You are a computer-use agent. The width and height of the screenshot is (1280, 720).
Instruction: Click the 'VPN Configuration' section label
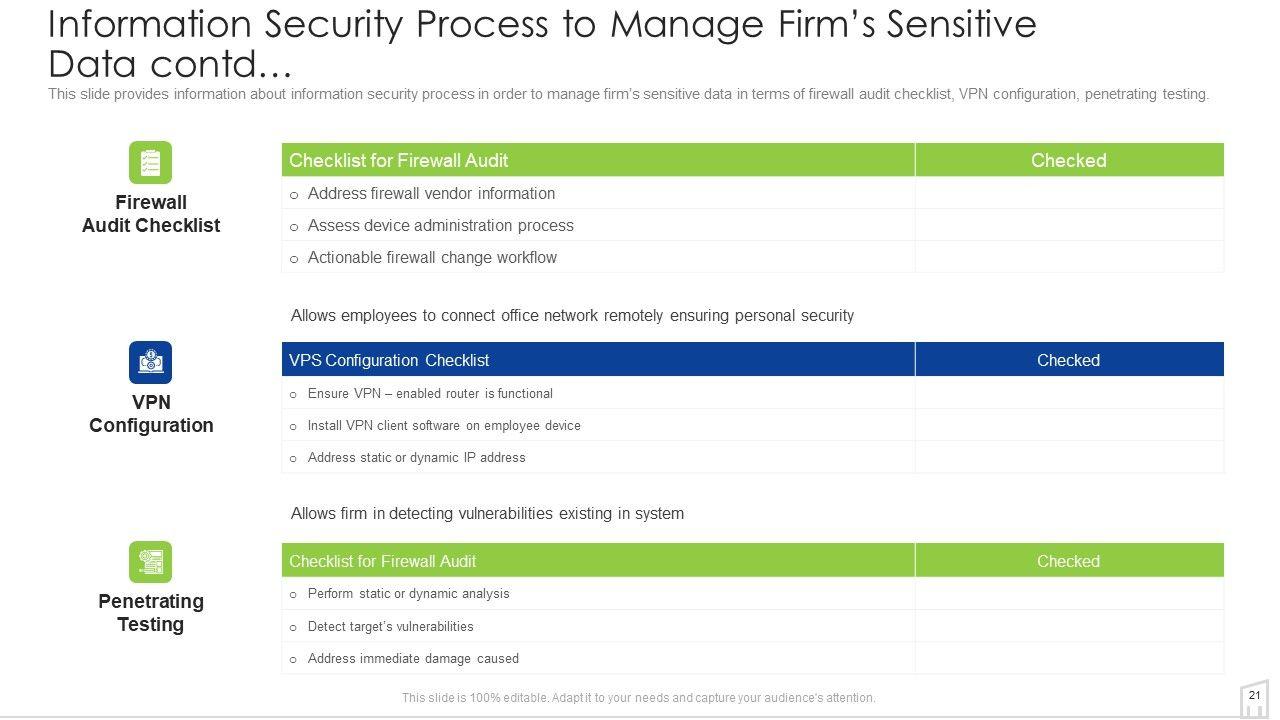151,413
